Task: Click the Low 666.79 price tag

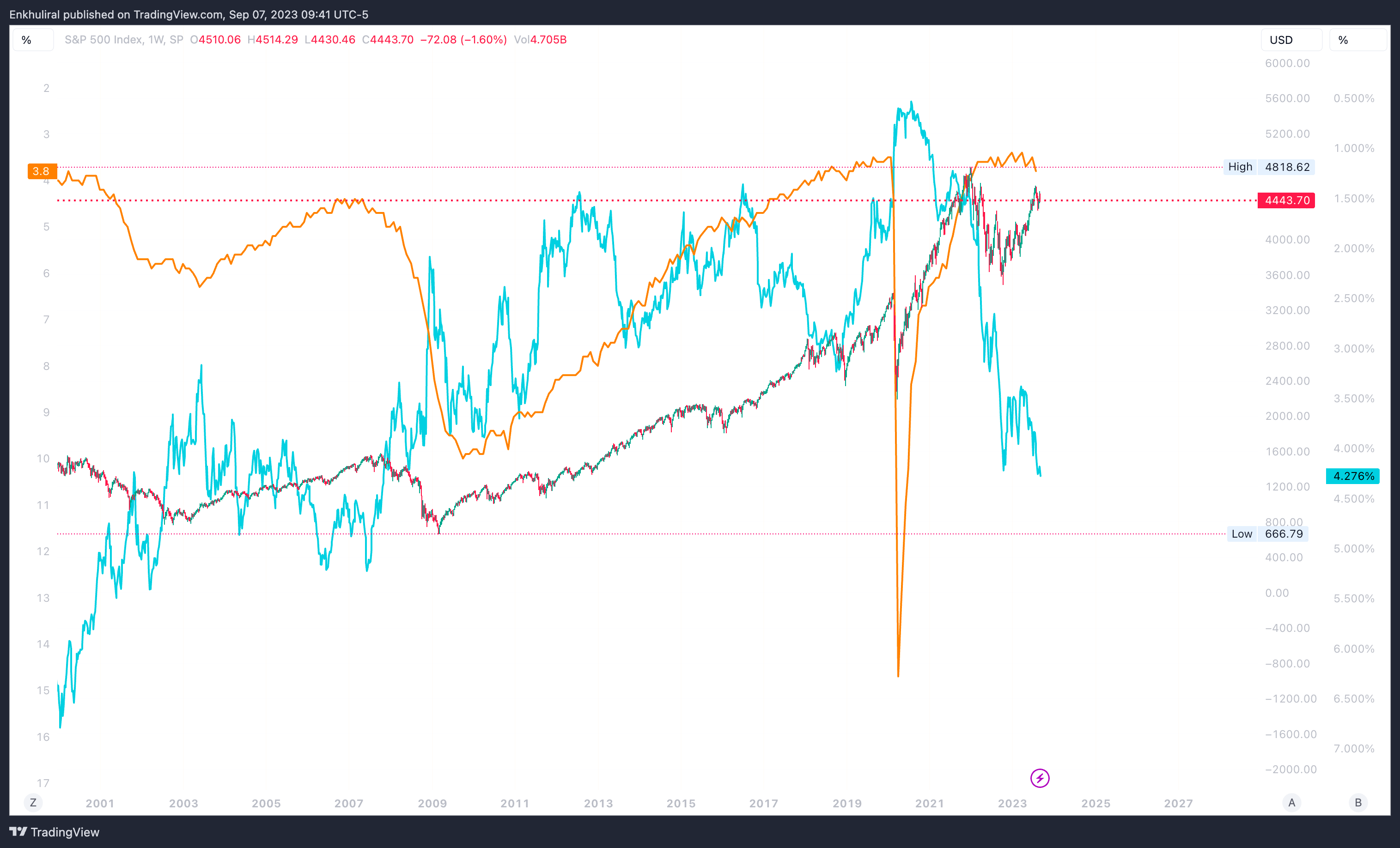Action: point(1267,534)
